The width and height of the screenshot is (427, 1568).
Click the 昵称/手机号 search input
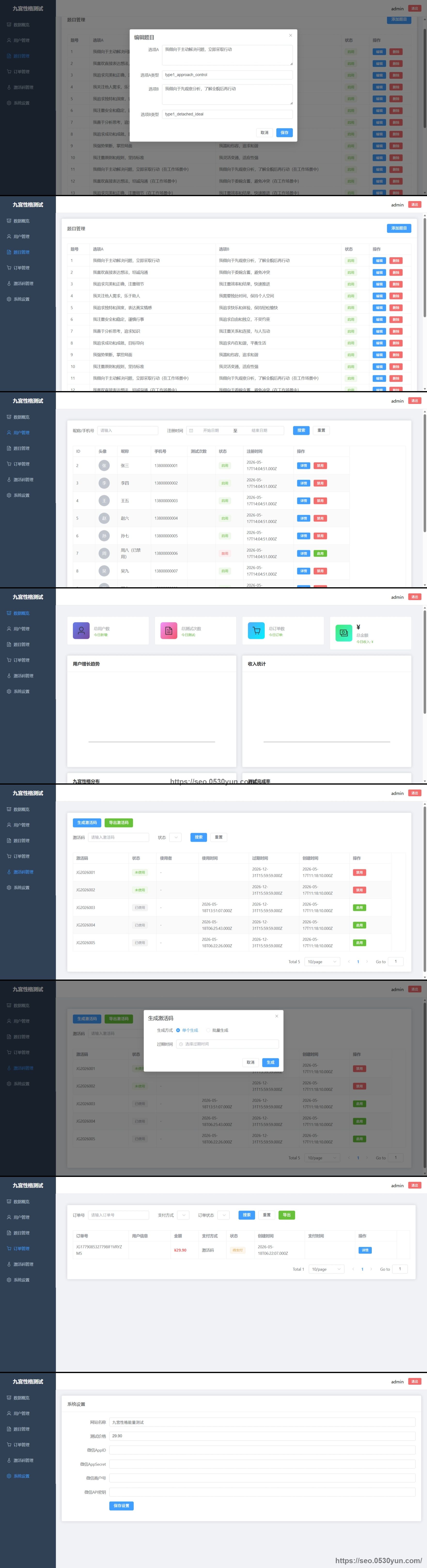click(x=127, y=430)
